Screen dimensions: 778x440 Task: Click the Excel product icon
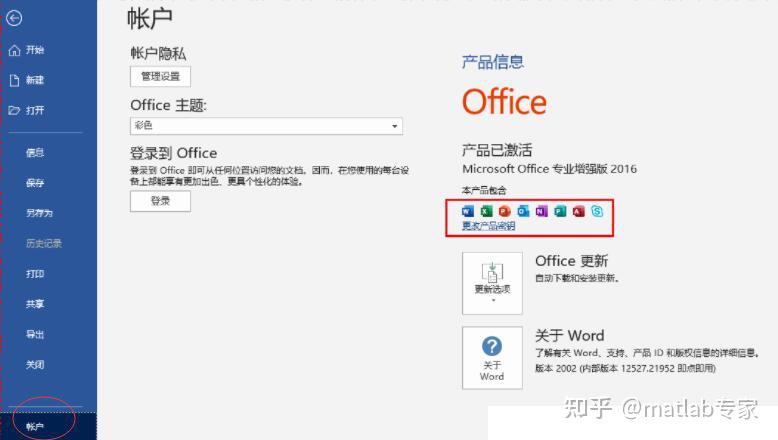486,211
